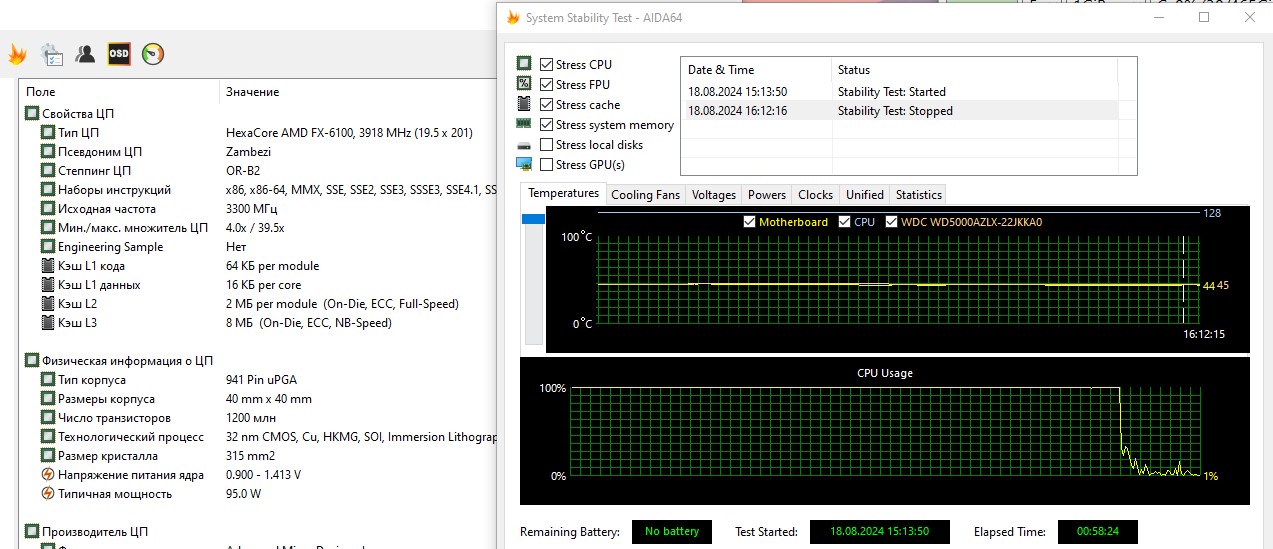Open the gauge benchmark toolbar icon
This screenshot has width=1273, height=549.
(x=153, y=55)
